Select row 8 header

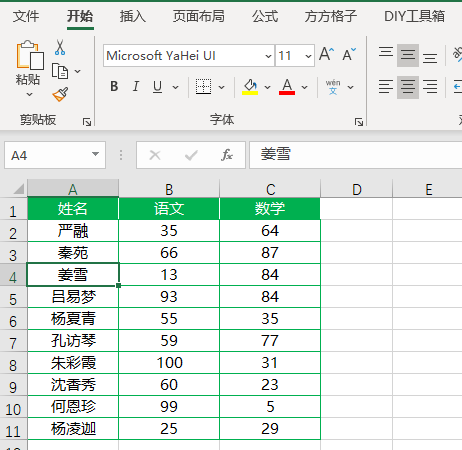[x=13, y=363]
